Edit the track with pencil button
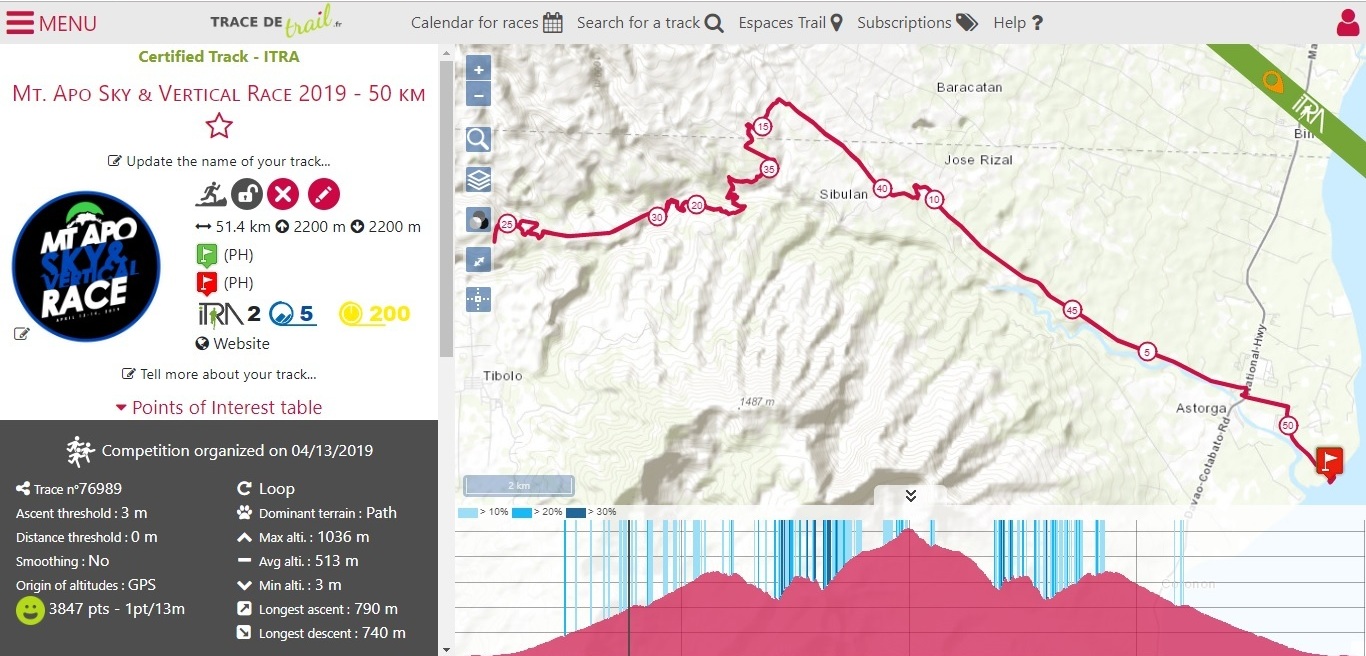 [324, 194]
